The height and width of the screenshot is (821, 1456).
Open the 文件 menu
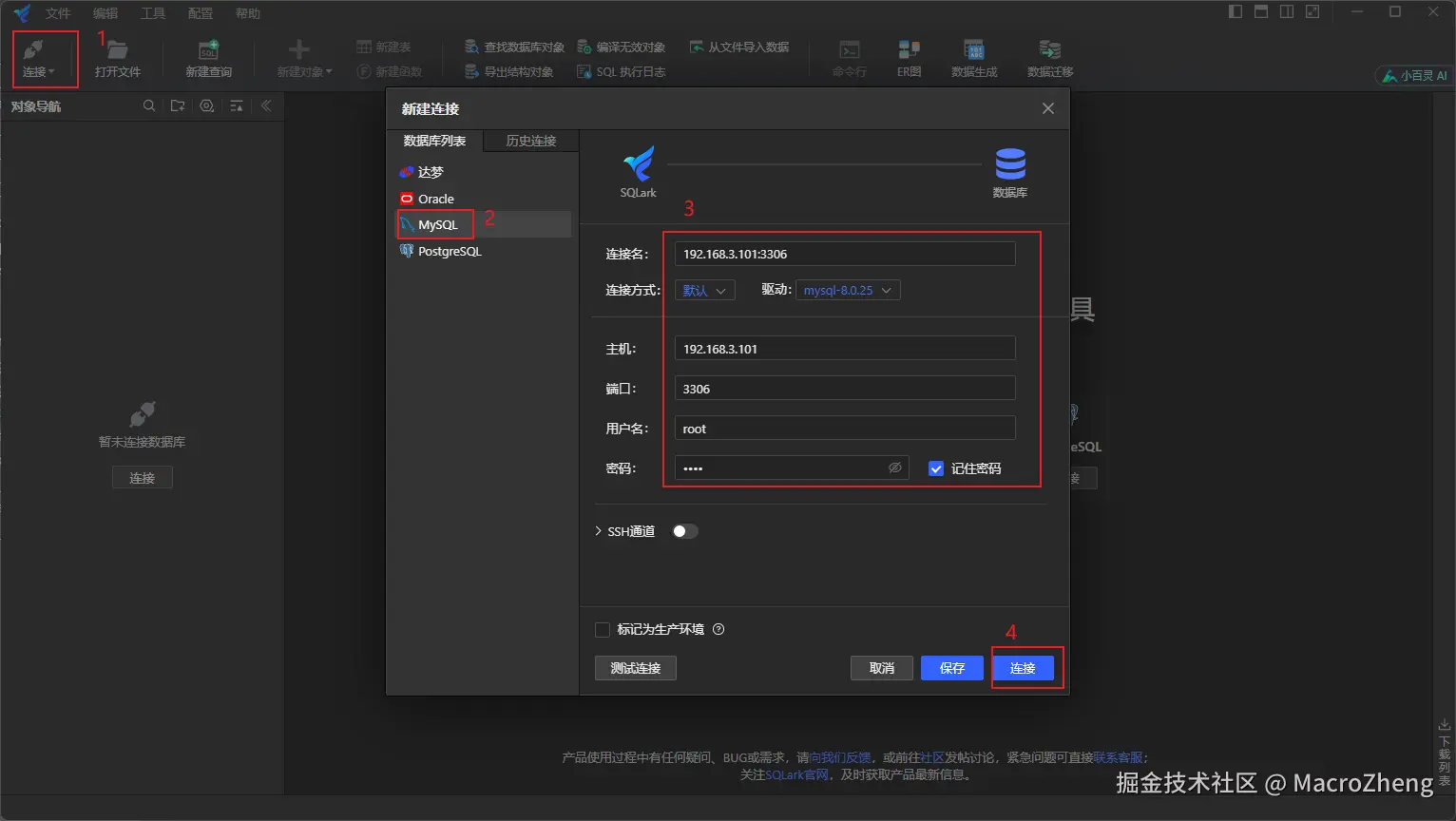coord(58,13)
